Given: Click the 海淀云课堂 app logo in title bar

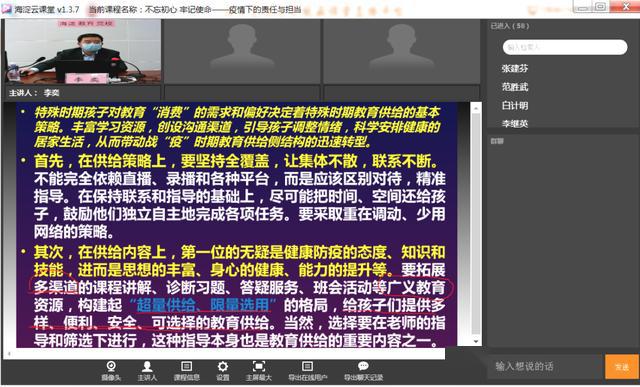Looking at the screenshot, I should point(7,9).
